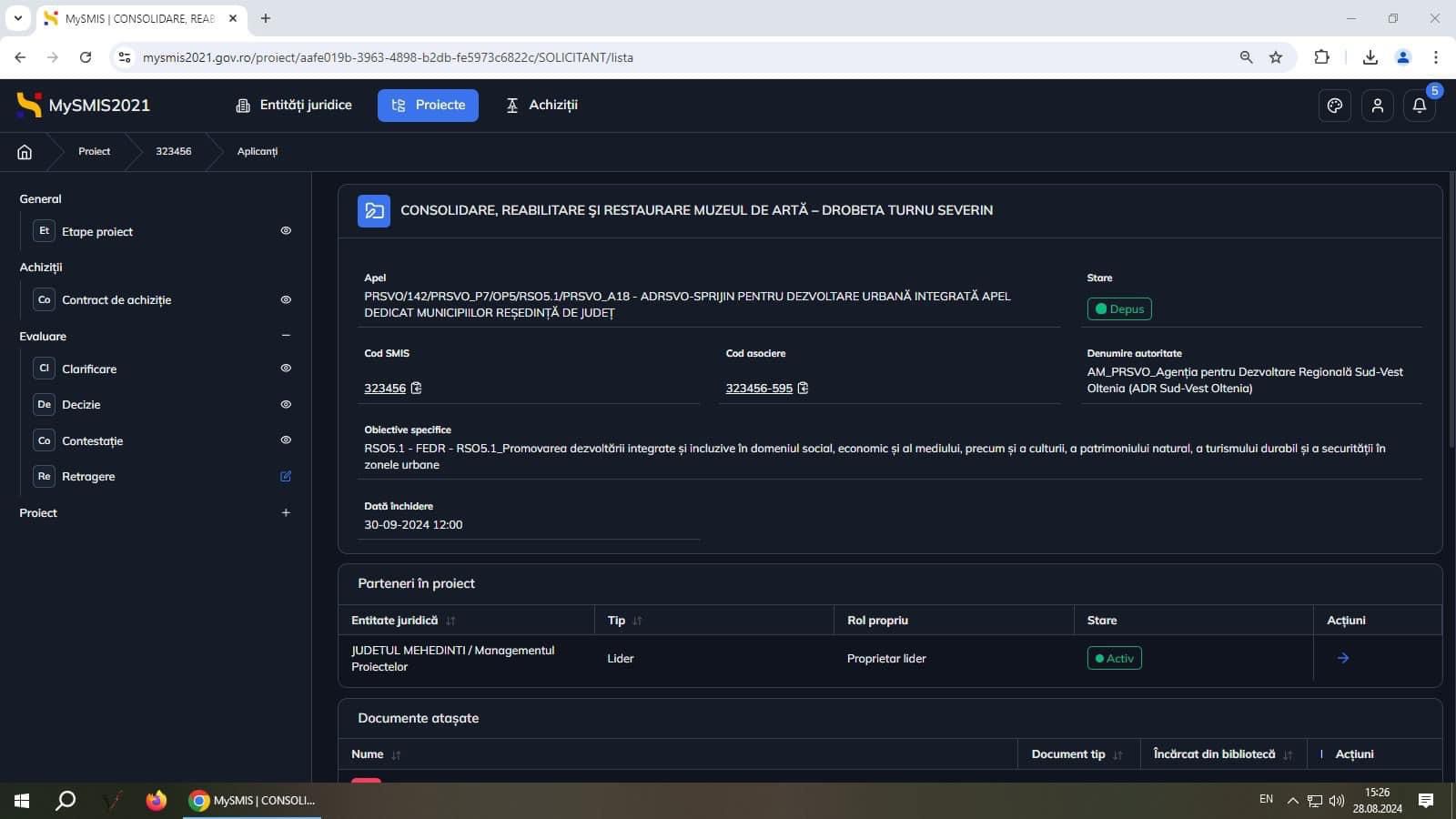1456x819 pixels.
Task: Copy the Cod SMIS value
Action: coord(417,388)
